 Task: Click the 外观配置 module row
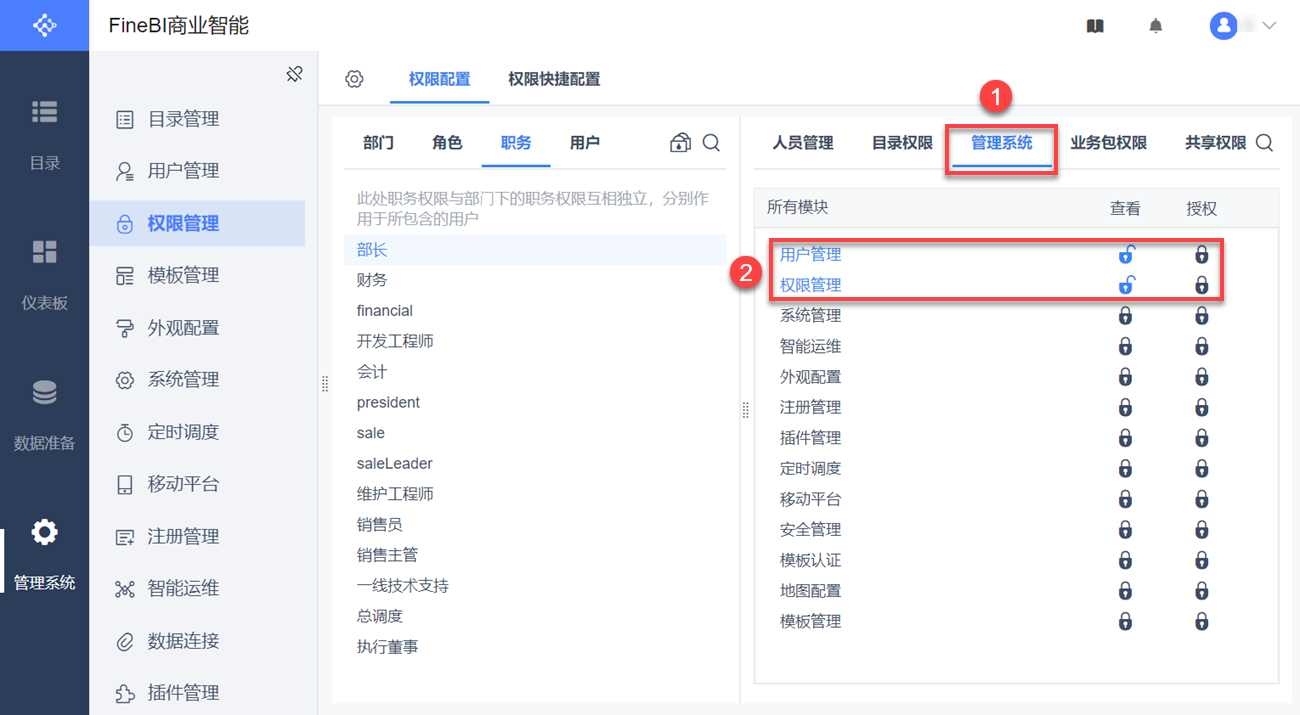click(x=810, y=377)
